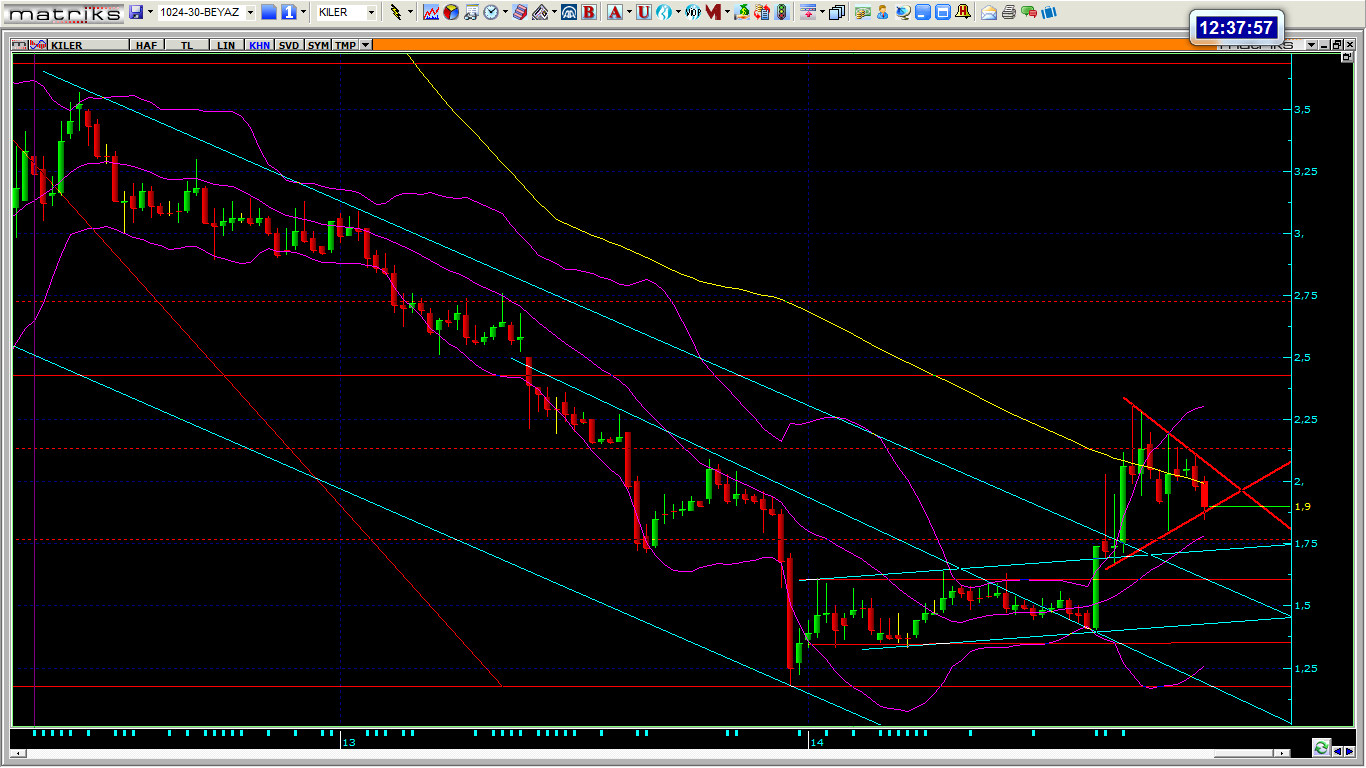This screenshot has height=768, width=1366.
Task: Toggle the SVD chart option
Action: pos(288,45)
